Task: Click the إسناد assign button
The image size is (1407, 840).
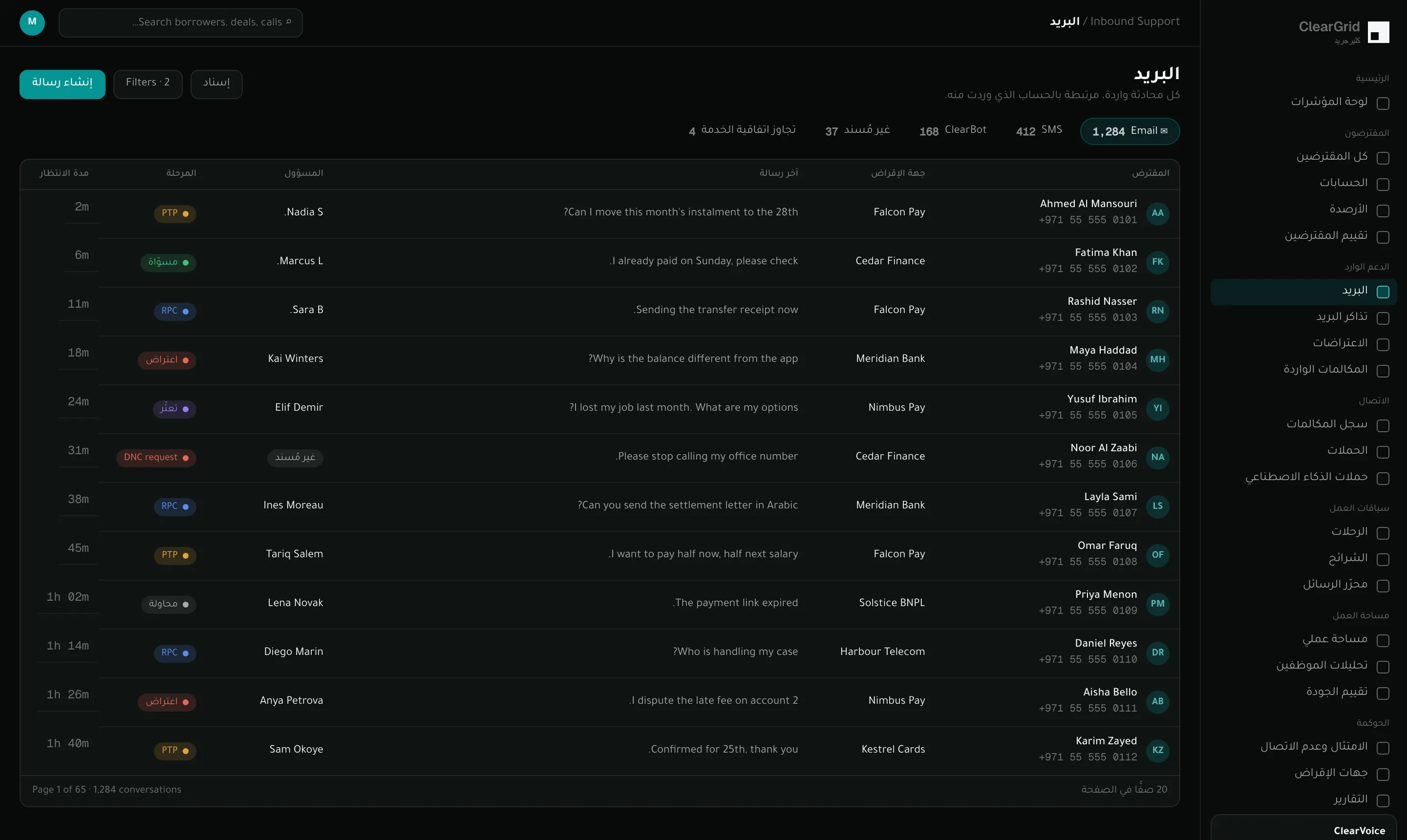Action: coord(216,84)
